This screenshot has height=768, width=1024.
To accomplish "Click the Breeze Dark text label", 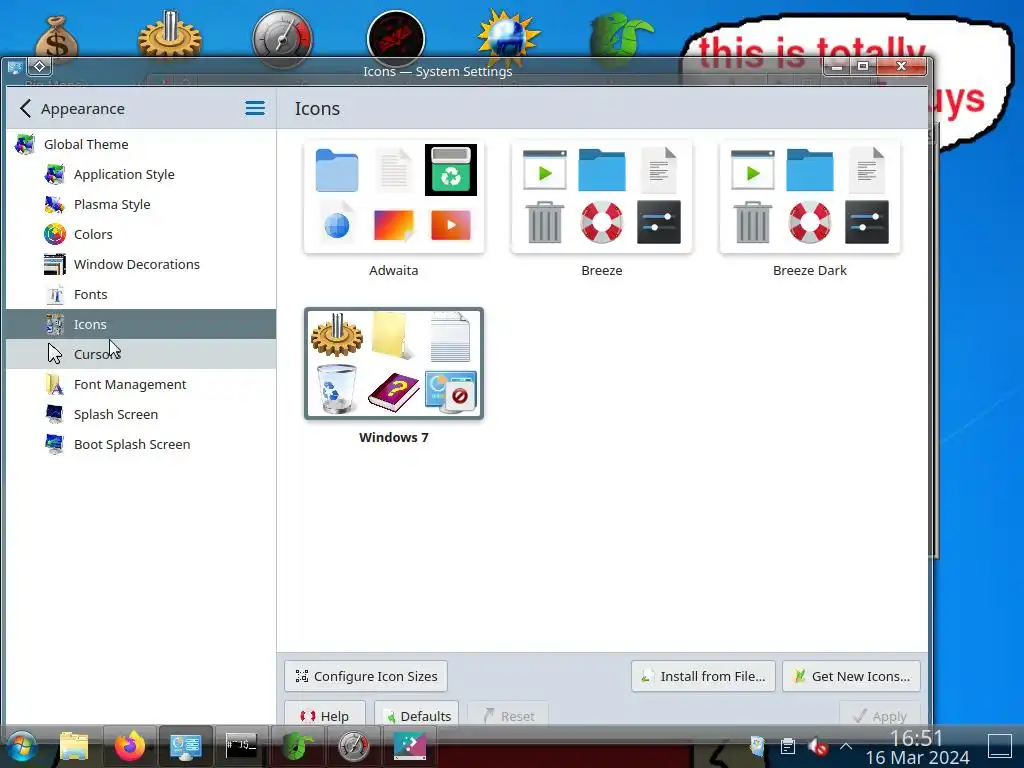I will pos(810,270).
